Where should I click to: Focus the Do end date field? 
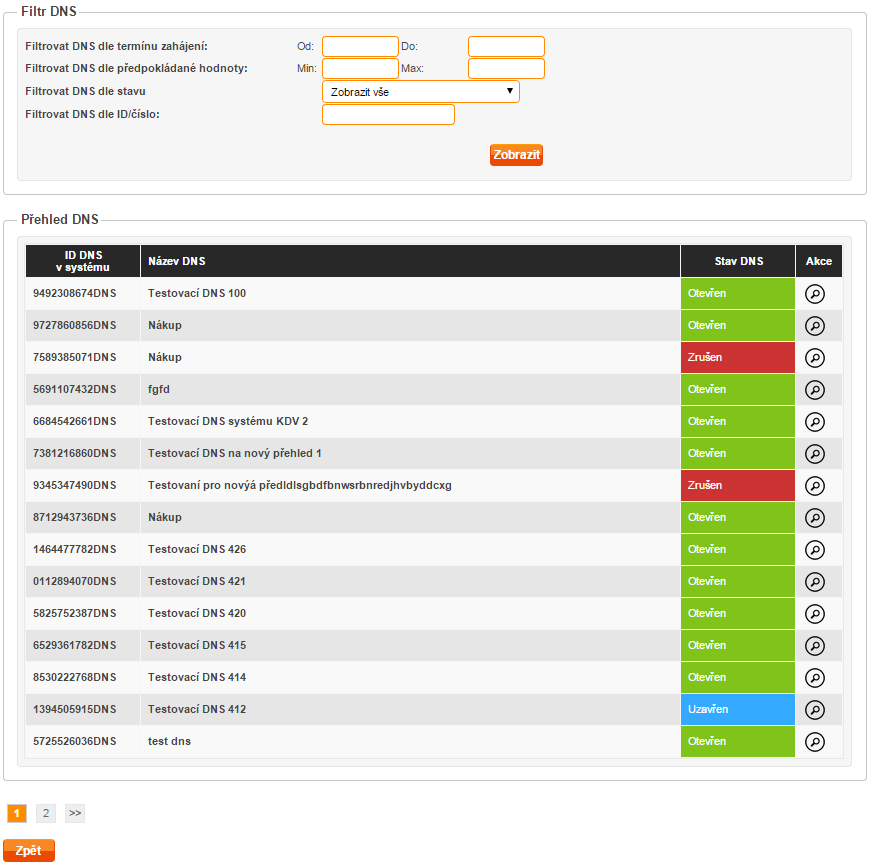pyautogui.click(x=506, y=46)
